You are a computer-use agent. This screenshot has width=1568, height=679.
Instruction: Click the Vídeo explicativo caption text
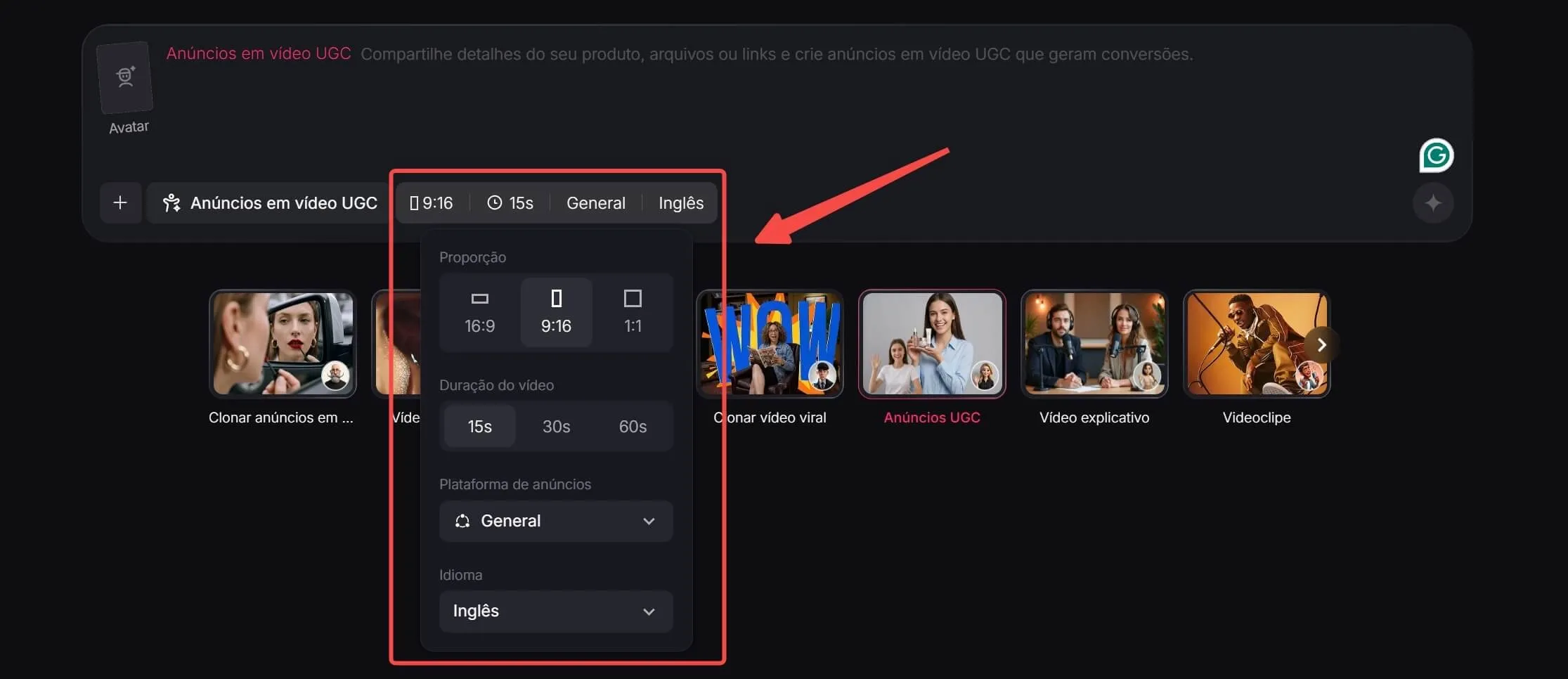(x=1094, y=418)
